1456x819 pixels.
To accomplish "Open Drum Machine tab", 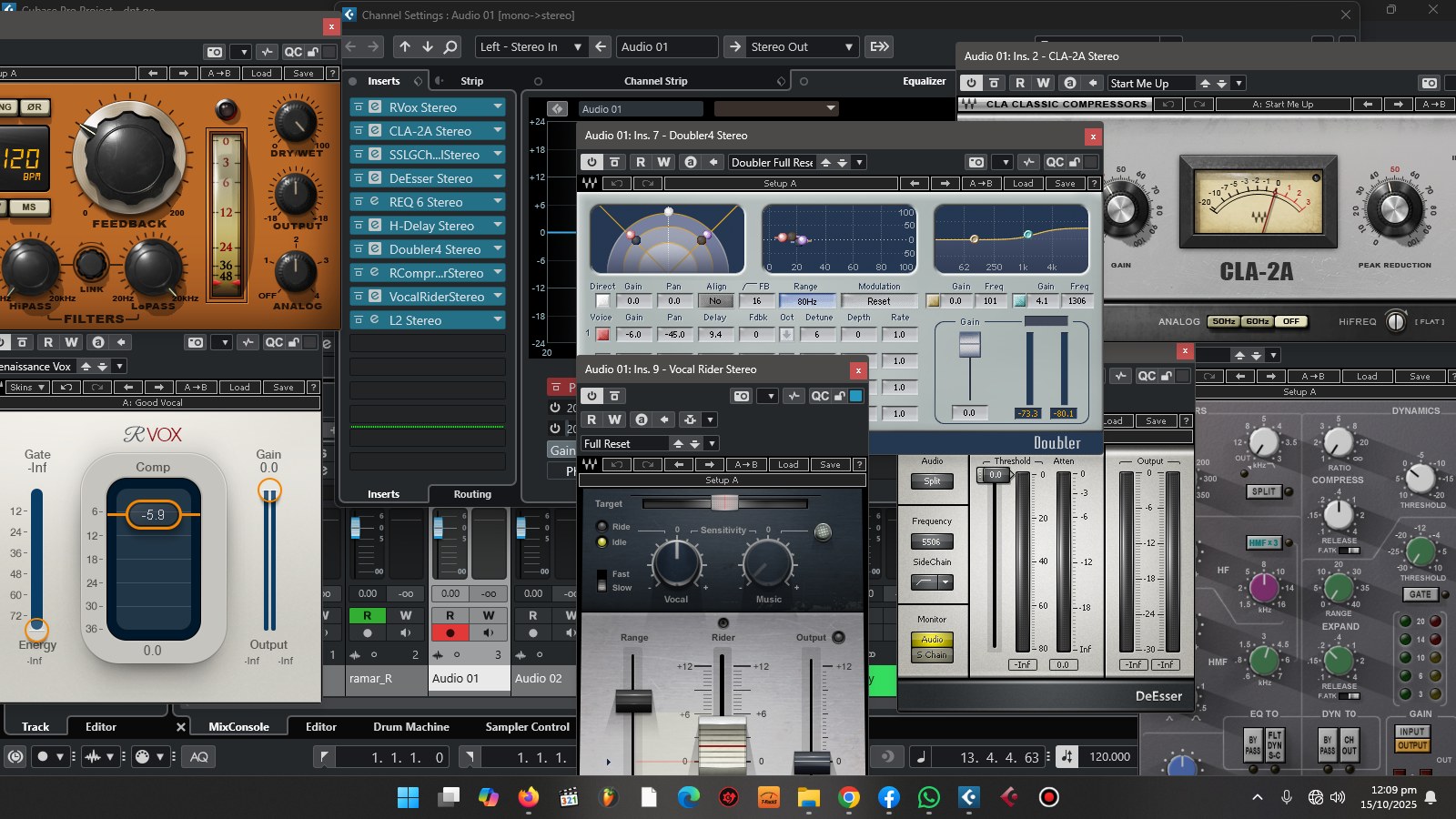I will click(411, 727).
